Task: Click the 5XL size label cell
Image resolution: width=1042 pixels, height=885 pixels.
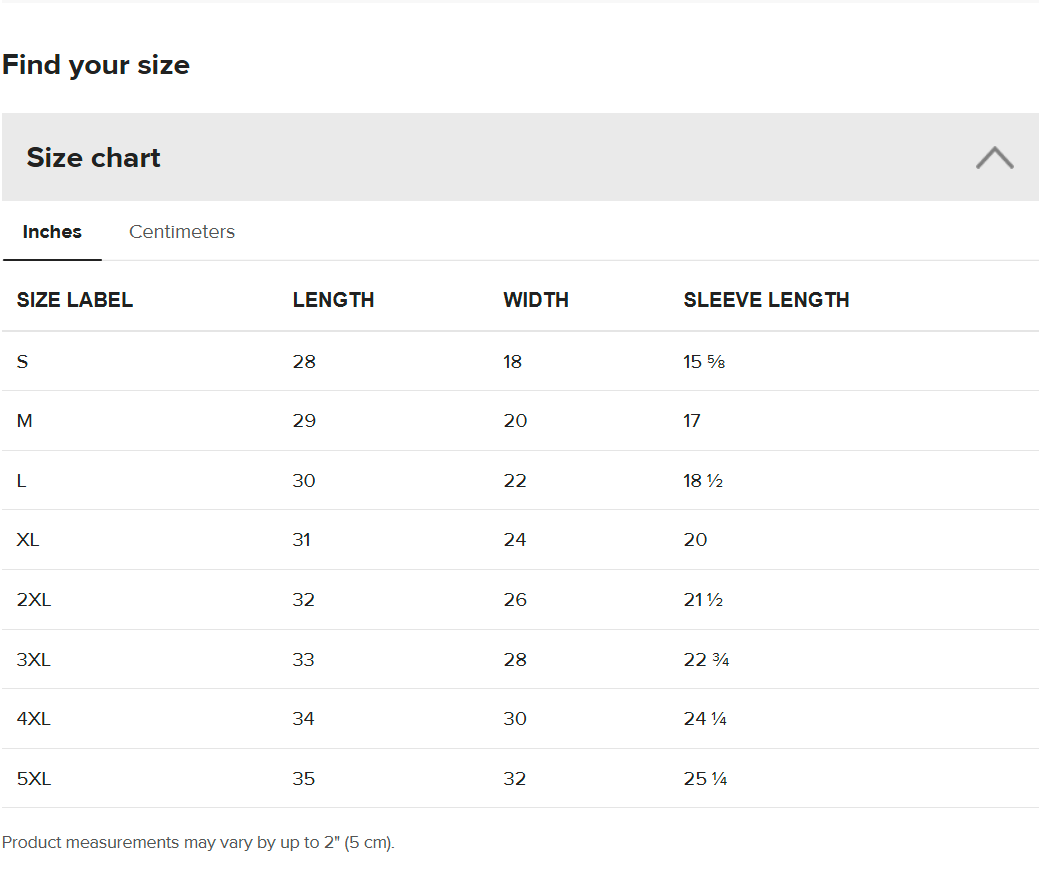Action: tap(34, 779)
